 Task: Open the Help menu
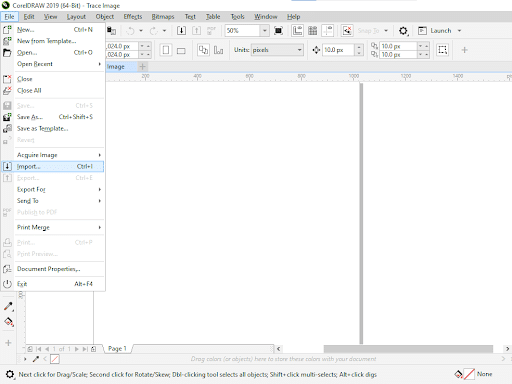[x=293, y=17]
